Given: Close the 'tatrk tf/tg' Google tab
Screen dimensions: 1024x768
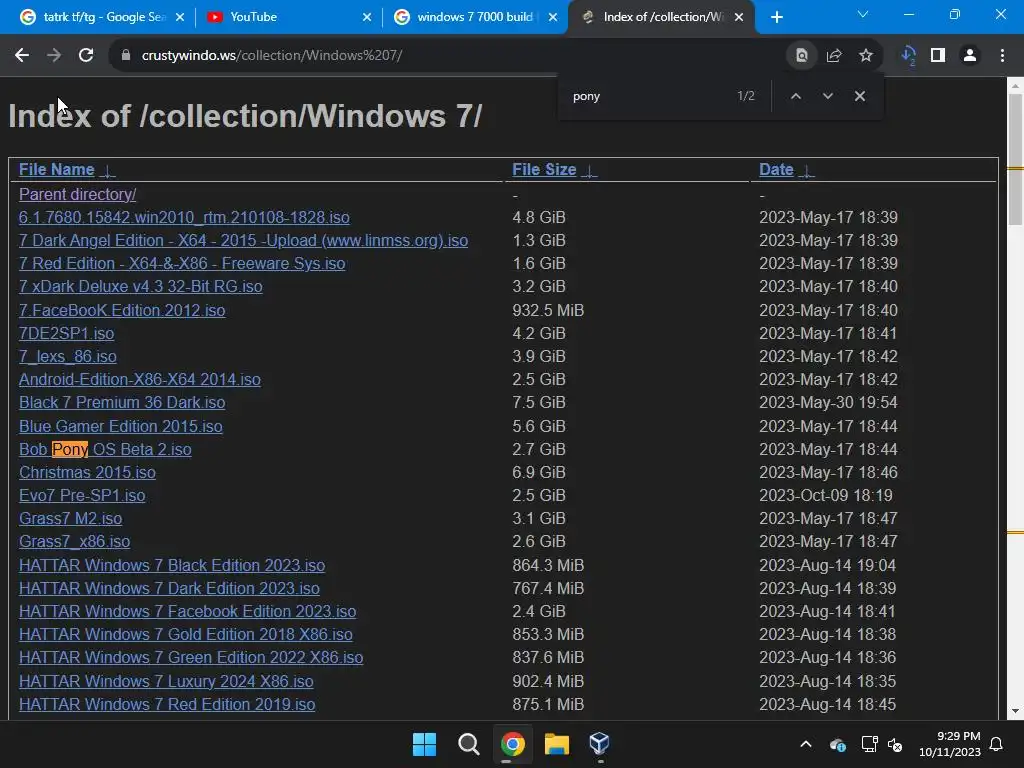Looking at the screenshot, I should (x=180, y=17).
